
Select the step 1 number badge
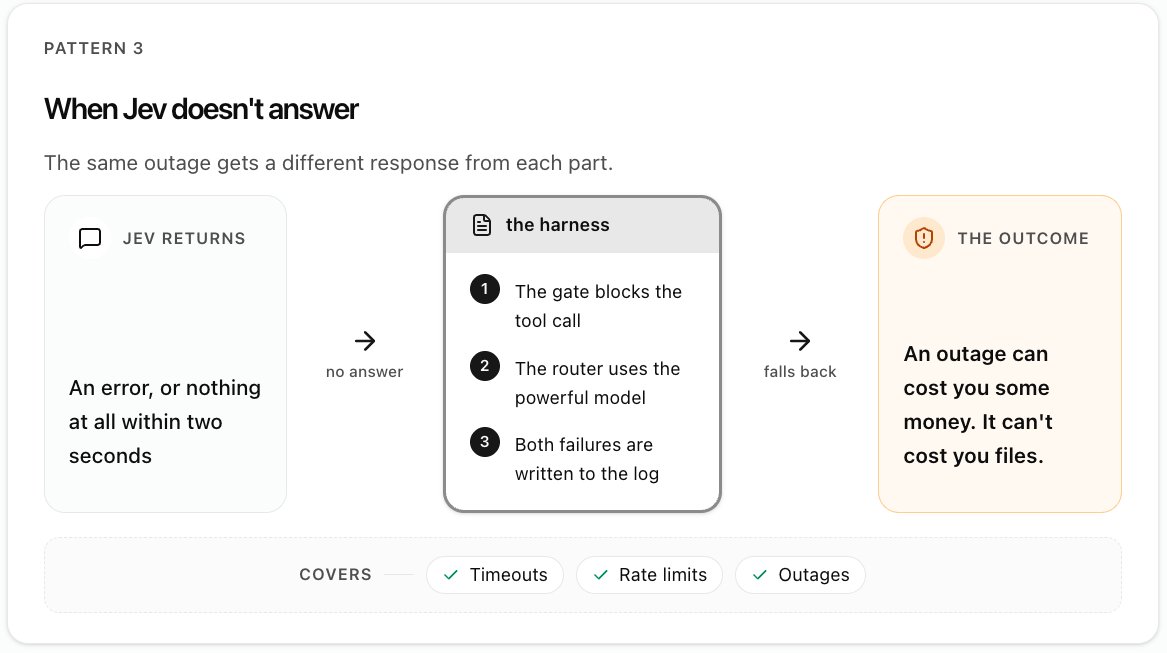[x=485, y=289]
